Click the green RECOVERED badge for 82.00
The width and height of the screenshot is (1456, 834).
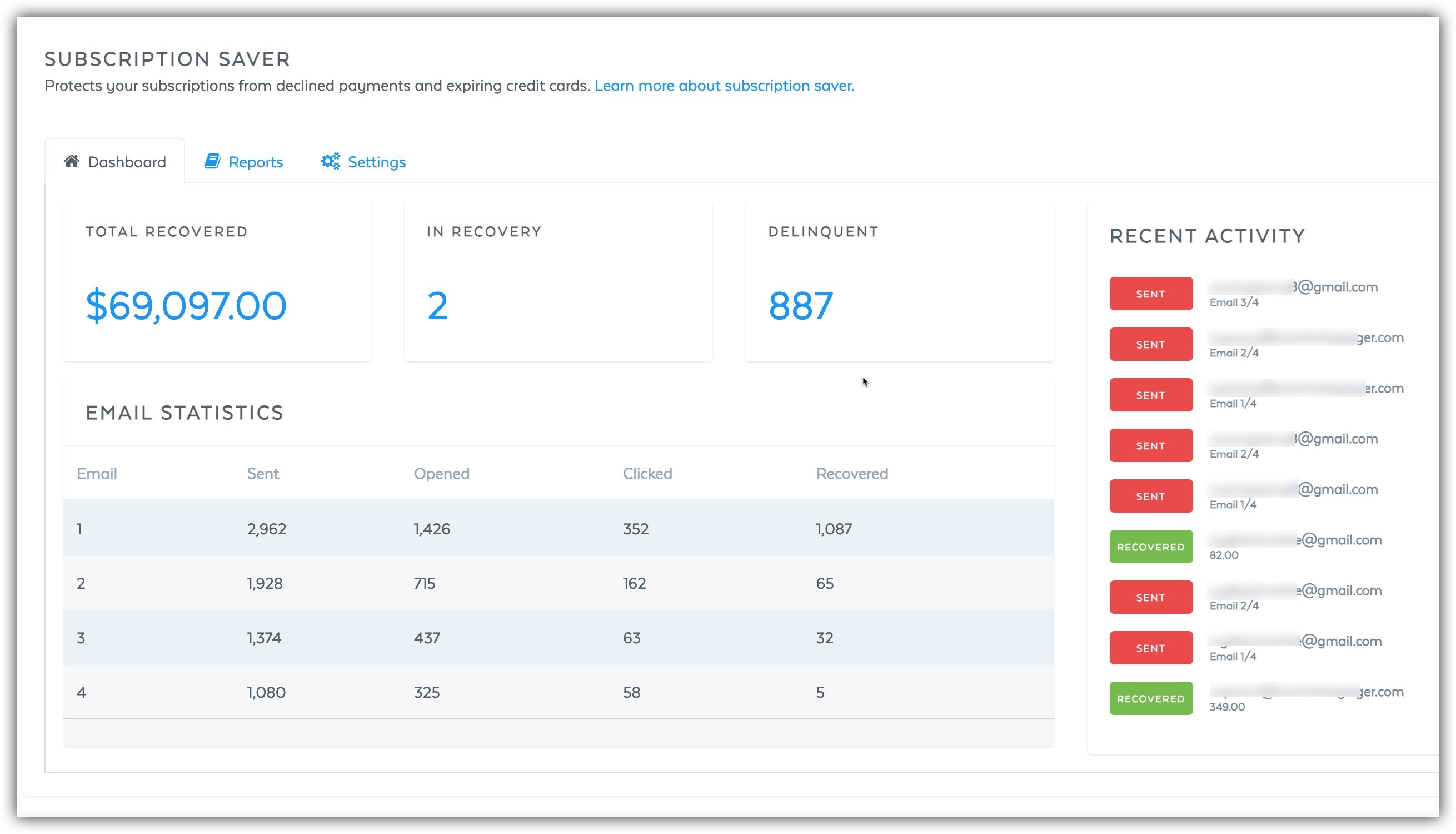tap(1150, 547)
